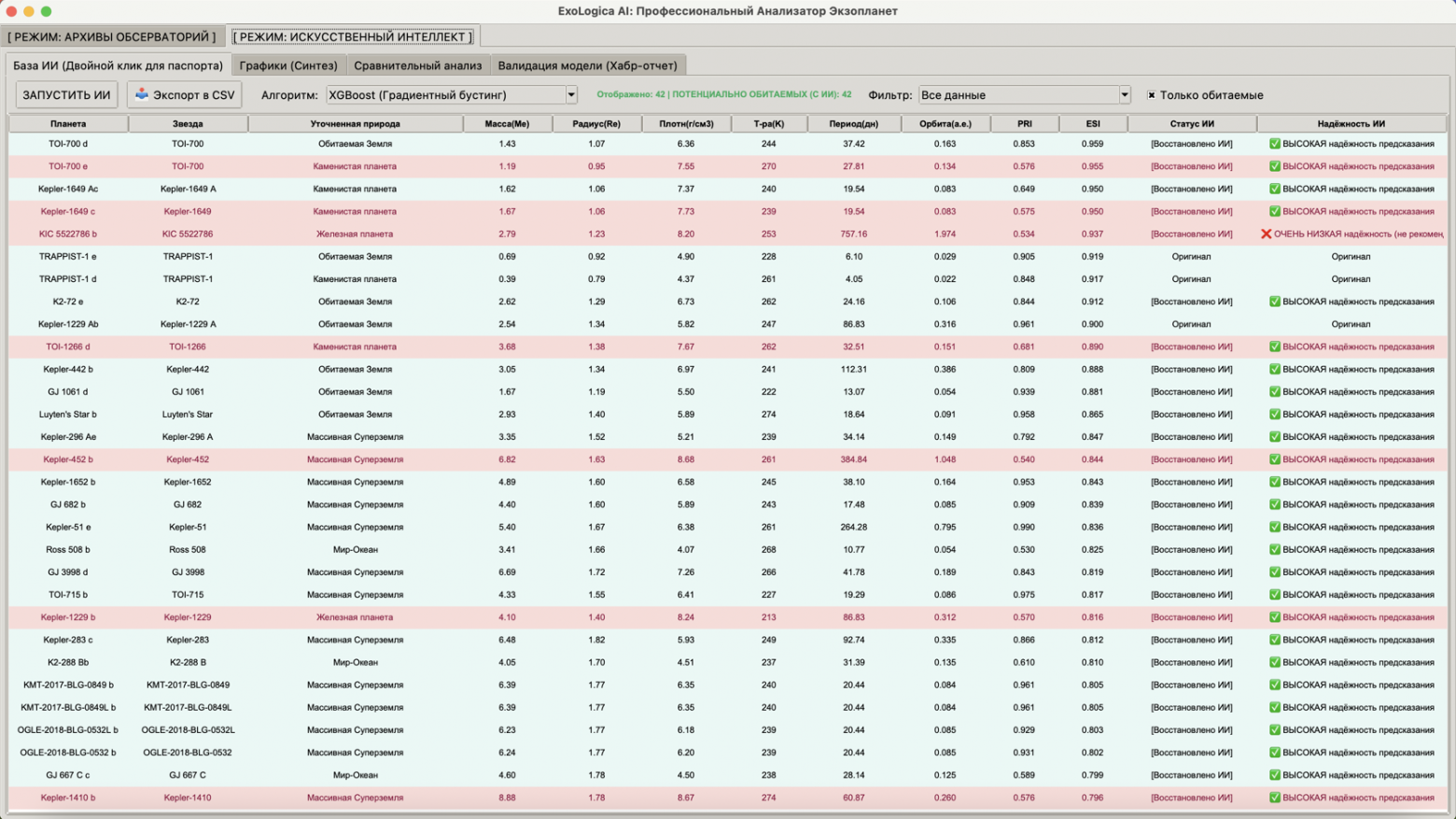This screenshot has width=1456, height=819.
Task: Click the red X icon in KIC 5522786 b row
Action: [x=1266, y=234]
